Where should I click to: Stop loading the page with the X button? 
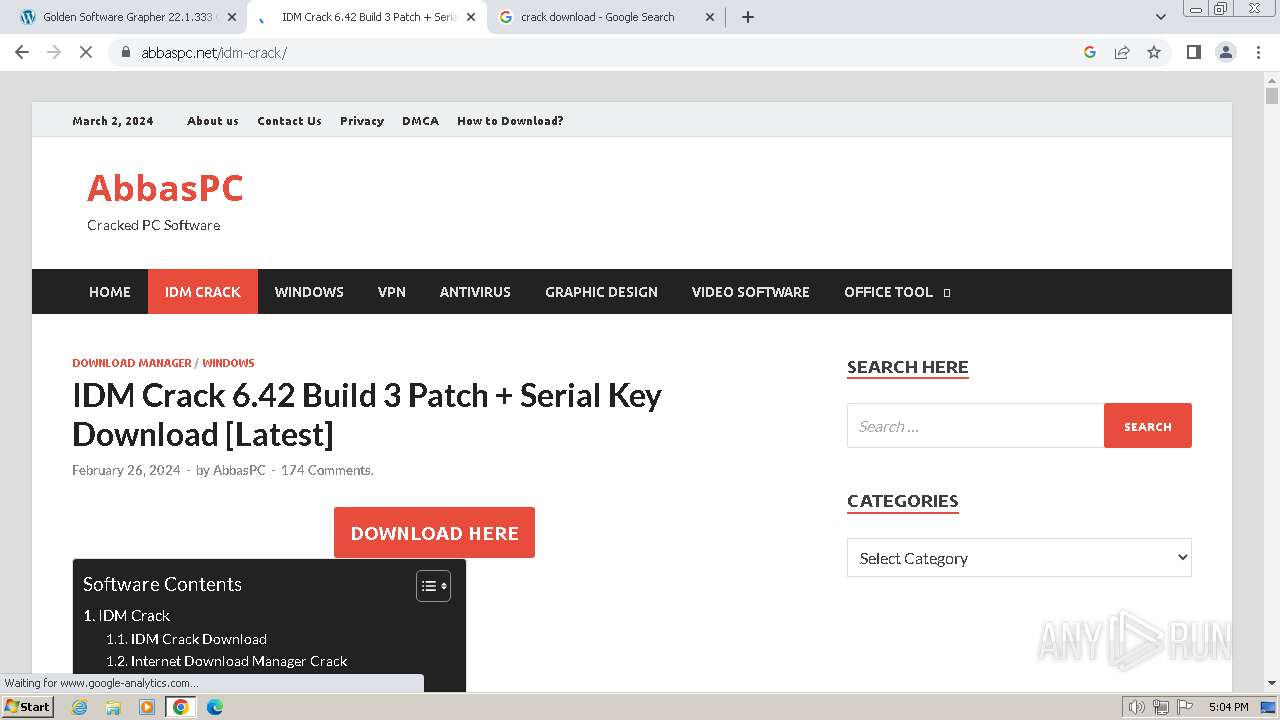(86, 52)
